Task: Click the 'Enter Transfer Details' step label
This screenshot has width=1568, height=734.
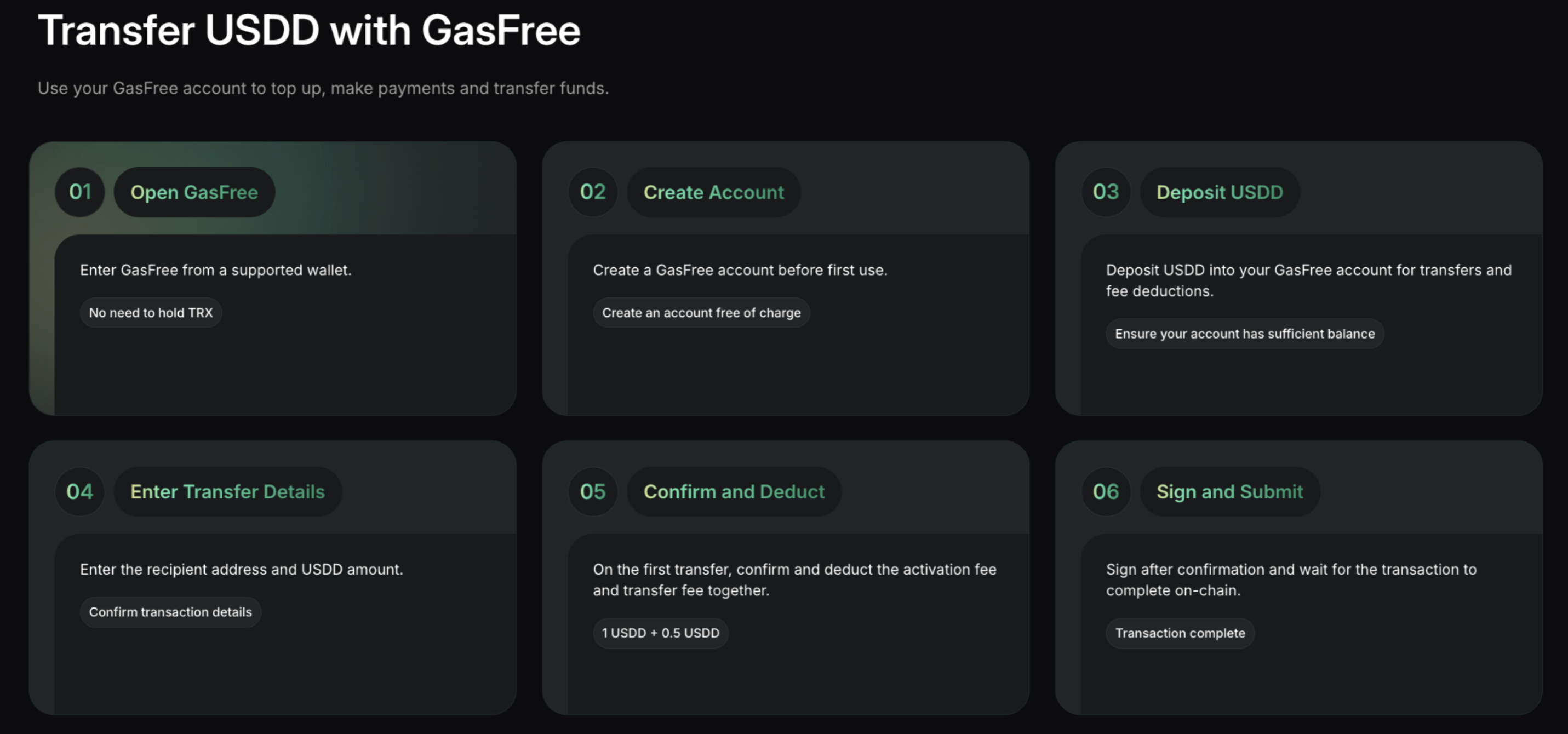Action: (228, 492)
